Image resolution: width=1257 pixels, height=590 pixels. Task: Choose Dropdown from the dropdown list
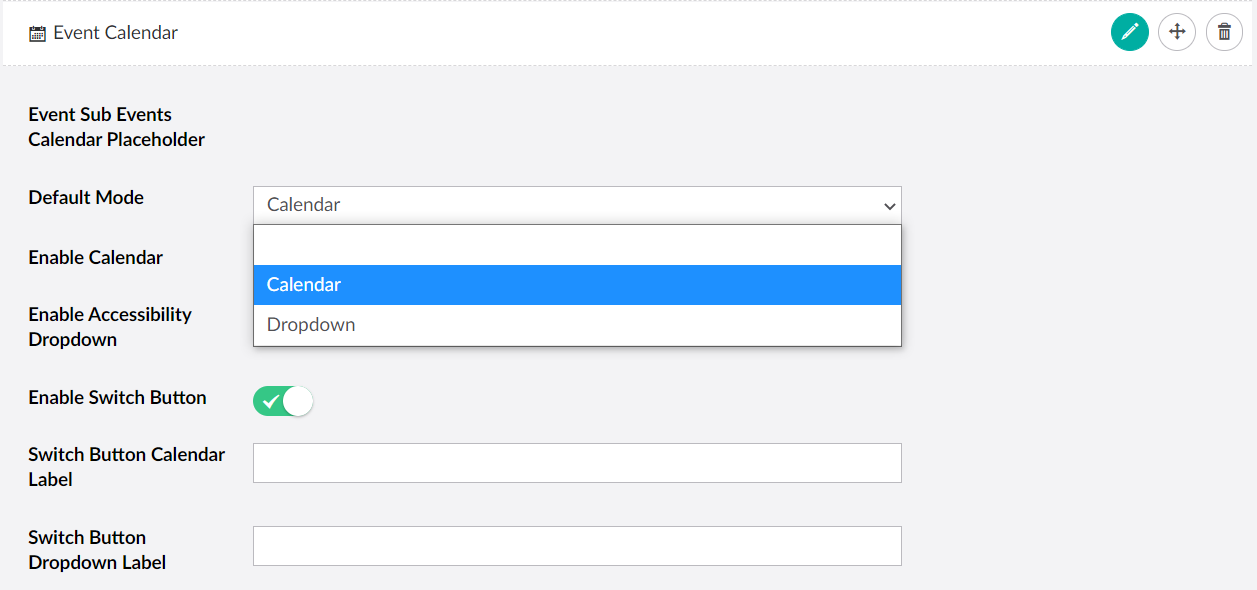pos(577,324)
